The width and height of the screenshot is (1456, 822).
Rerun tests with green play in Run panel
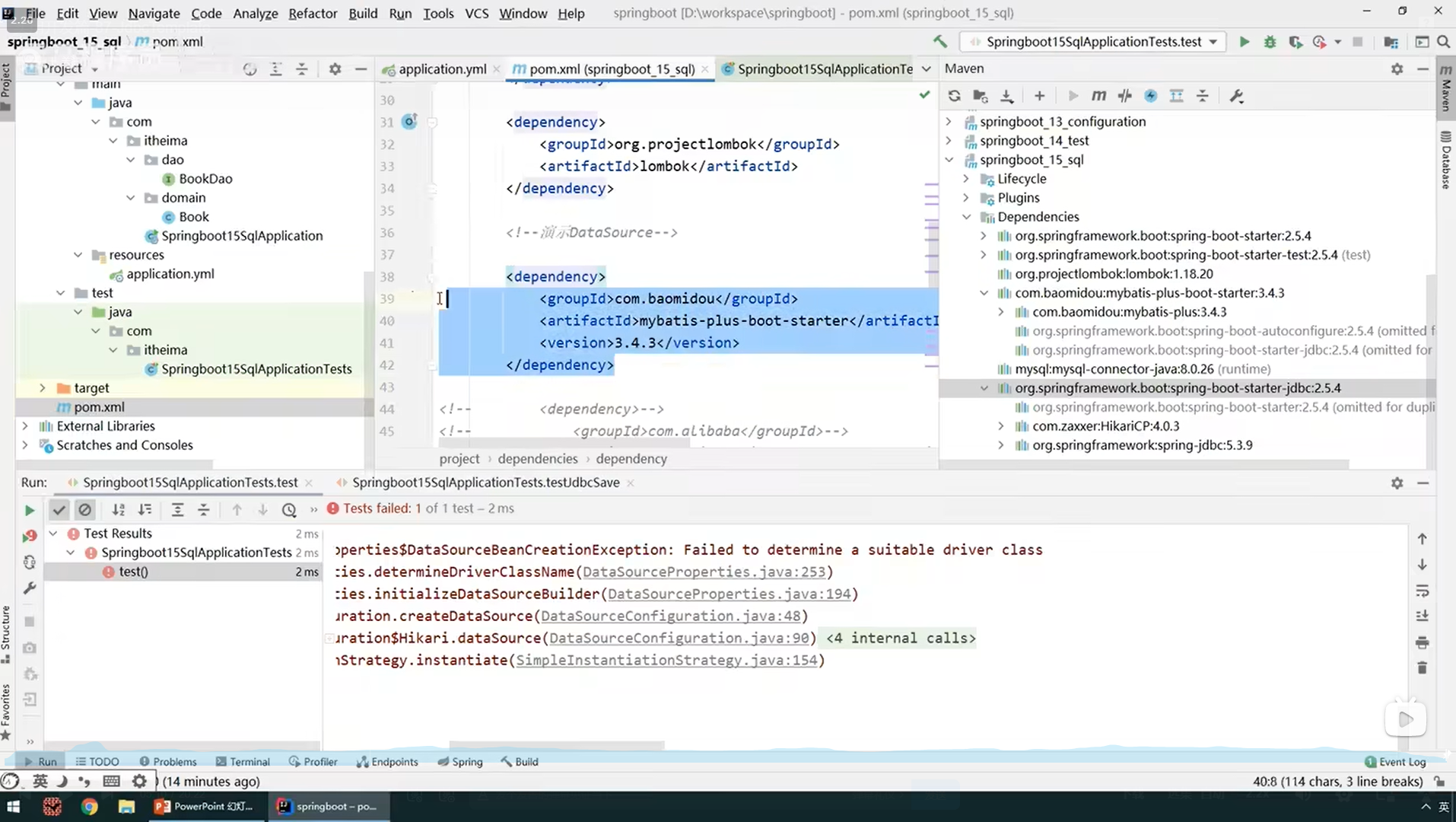(29, 510)
